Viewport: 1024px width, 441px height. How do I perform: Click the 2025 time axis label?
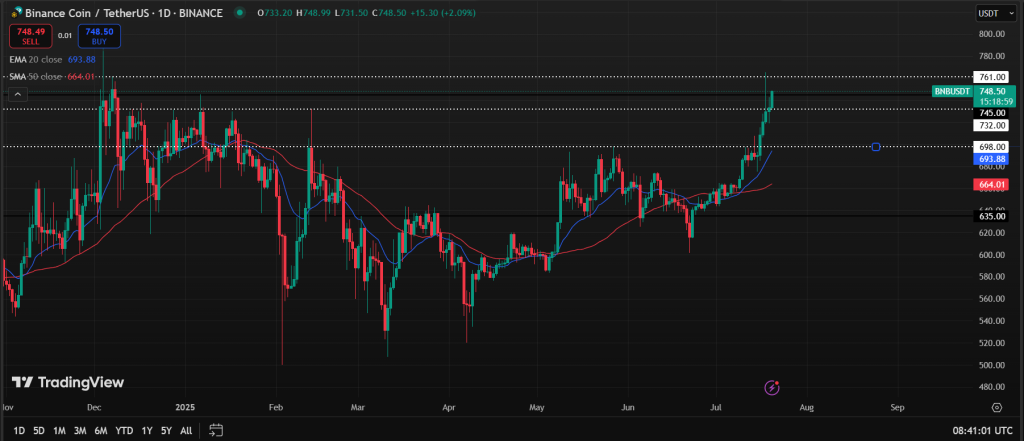(x=184, y=408)
